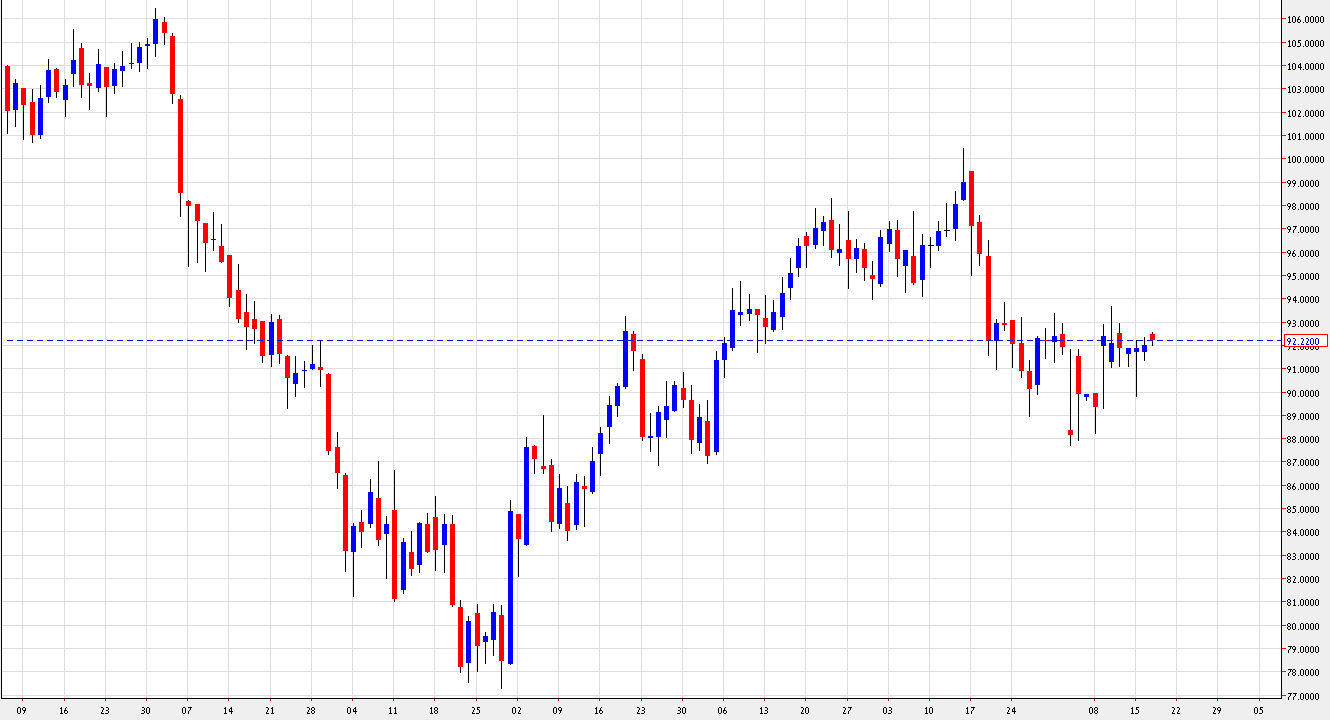Select the 84.0000 price axis label

click(1304, 533)
